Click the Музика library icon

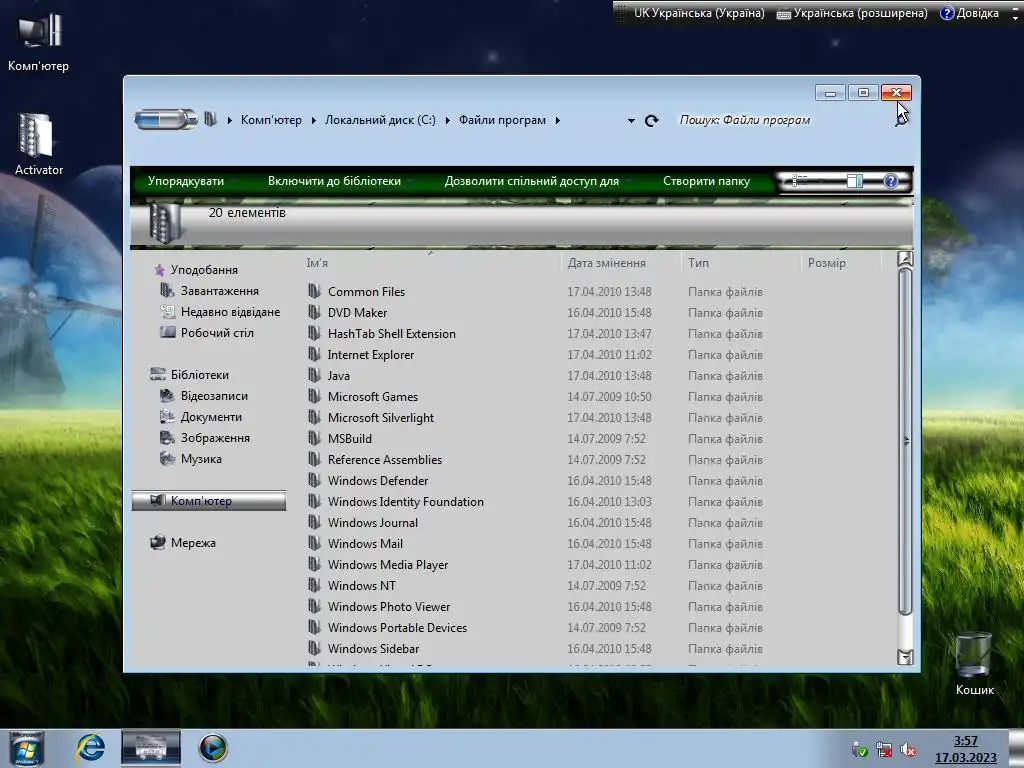167,458
